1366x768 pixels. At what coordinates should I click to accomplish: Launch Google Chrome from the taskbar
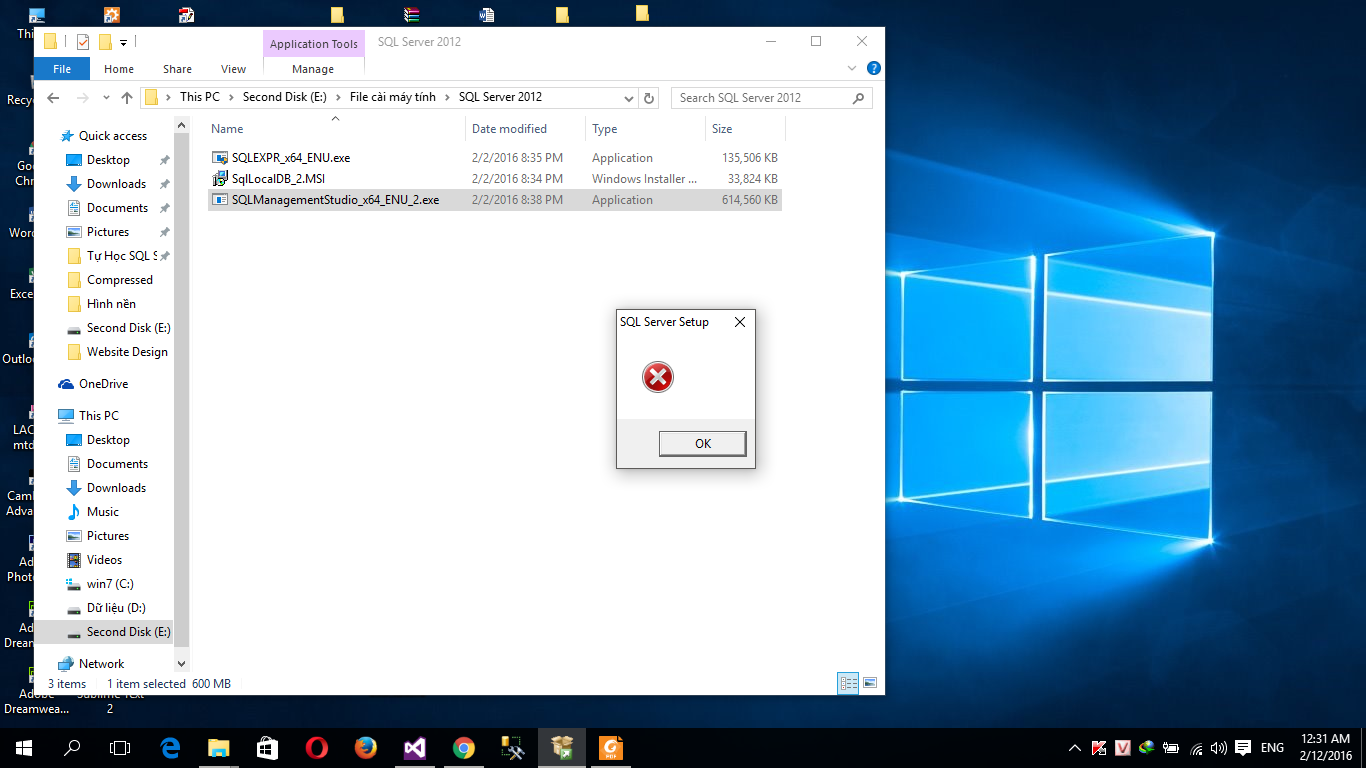pos(463,748)
